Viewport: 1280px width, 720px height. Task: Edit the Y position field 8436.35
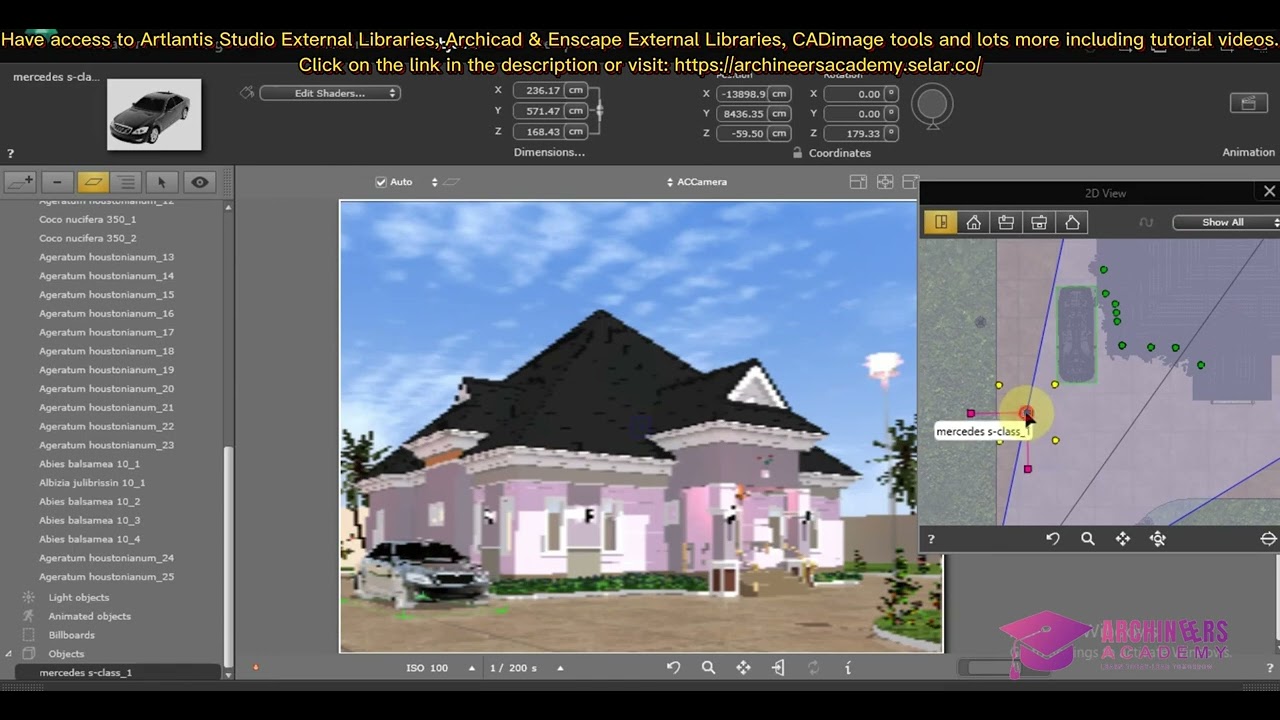753,114
